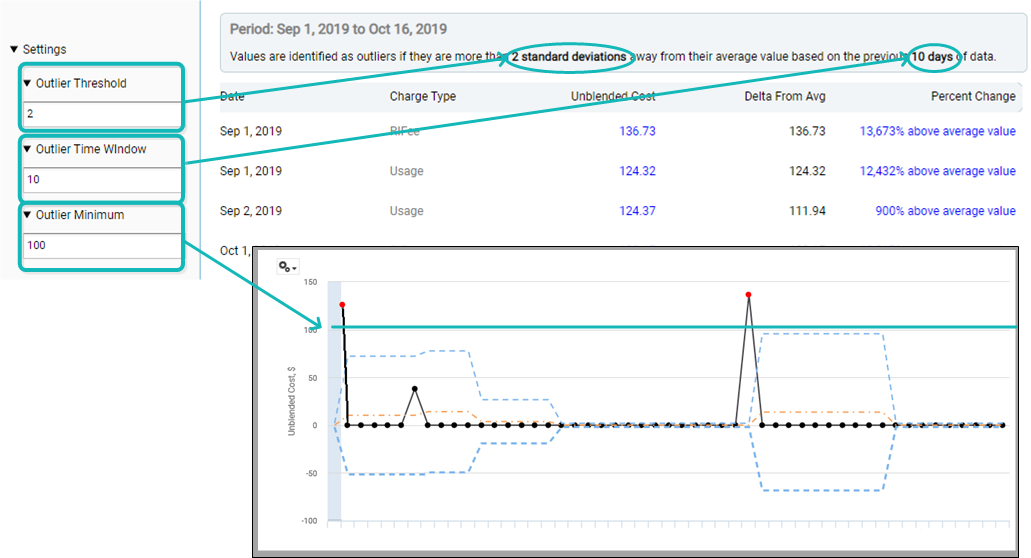The image size is (1031, 558).
Task: Open the 124.37 unblended cost link
Action: [x=637, y=211]
